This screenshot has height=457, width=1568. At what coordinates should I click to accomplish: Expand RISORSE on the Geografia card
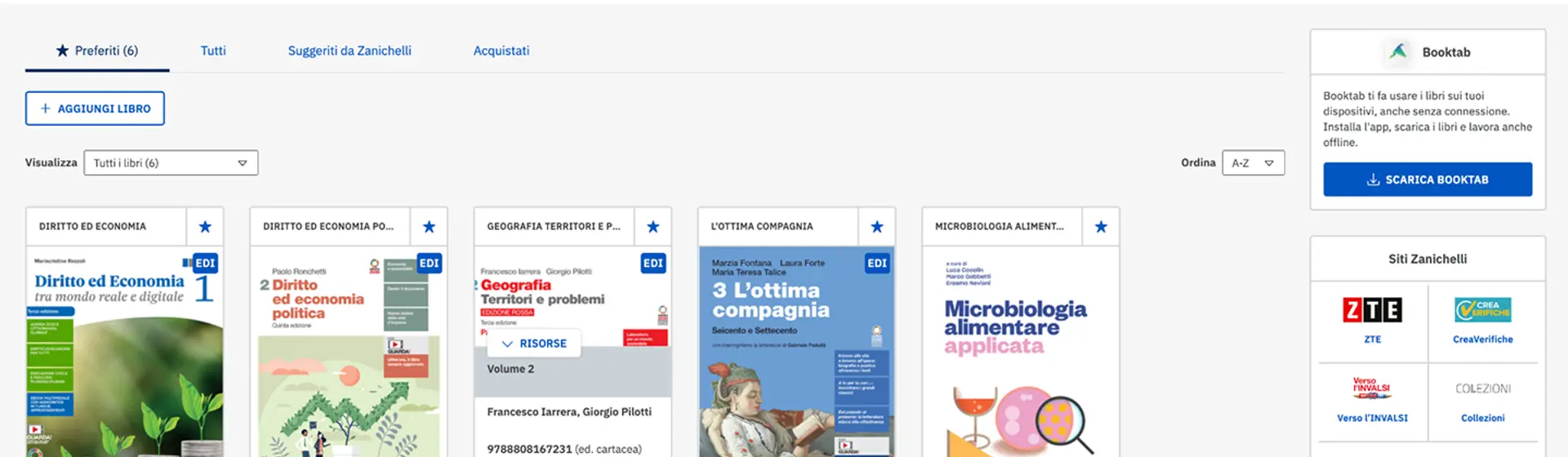click(534, 344)
